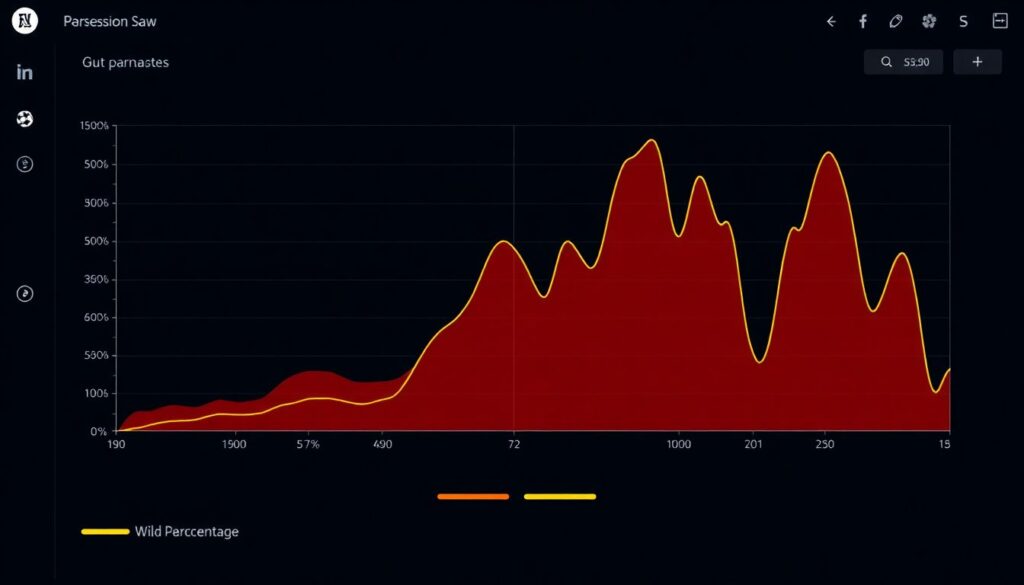This screenshot has width=1024, height=585.
Task: Toggle the 'Wild Parccentage' legend entry
Action: (160, 532)
